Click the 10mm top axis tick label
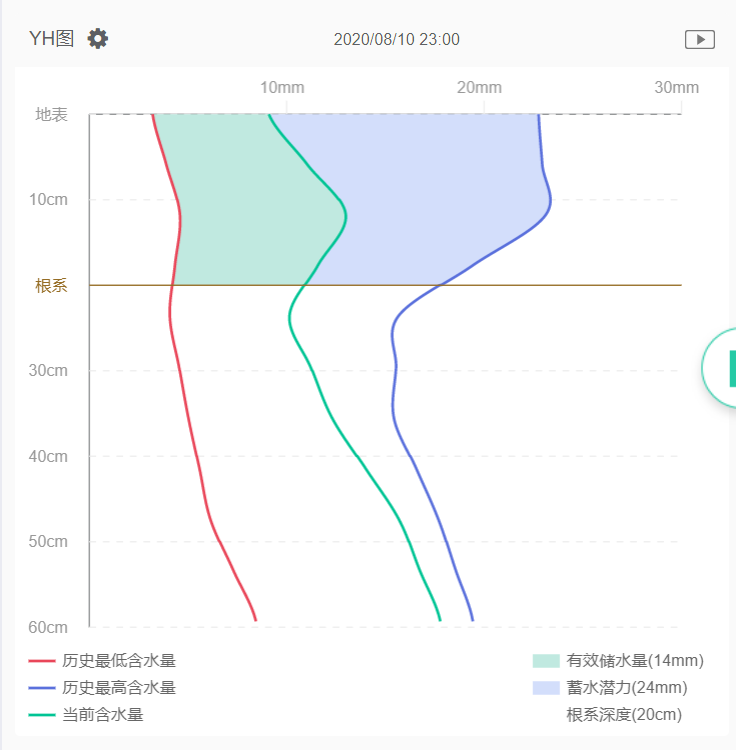 (x=282, y=88)
